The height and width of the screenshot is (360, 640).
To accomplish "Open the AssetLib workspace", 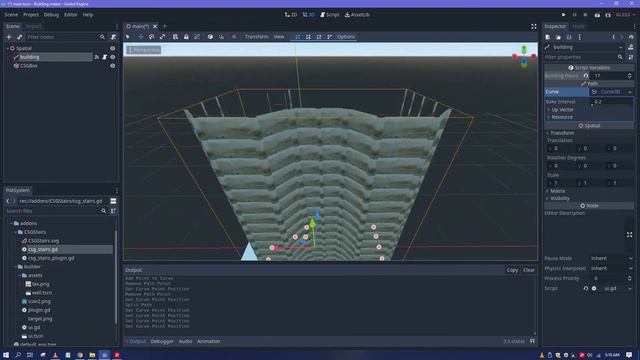I will pos(357,15).
